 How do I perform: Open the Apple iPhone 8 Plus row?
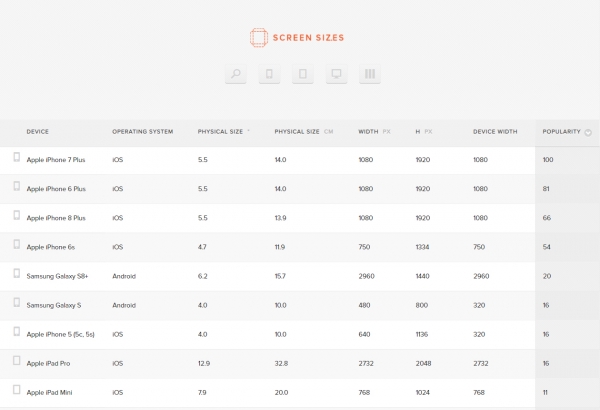click(300, 218)
